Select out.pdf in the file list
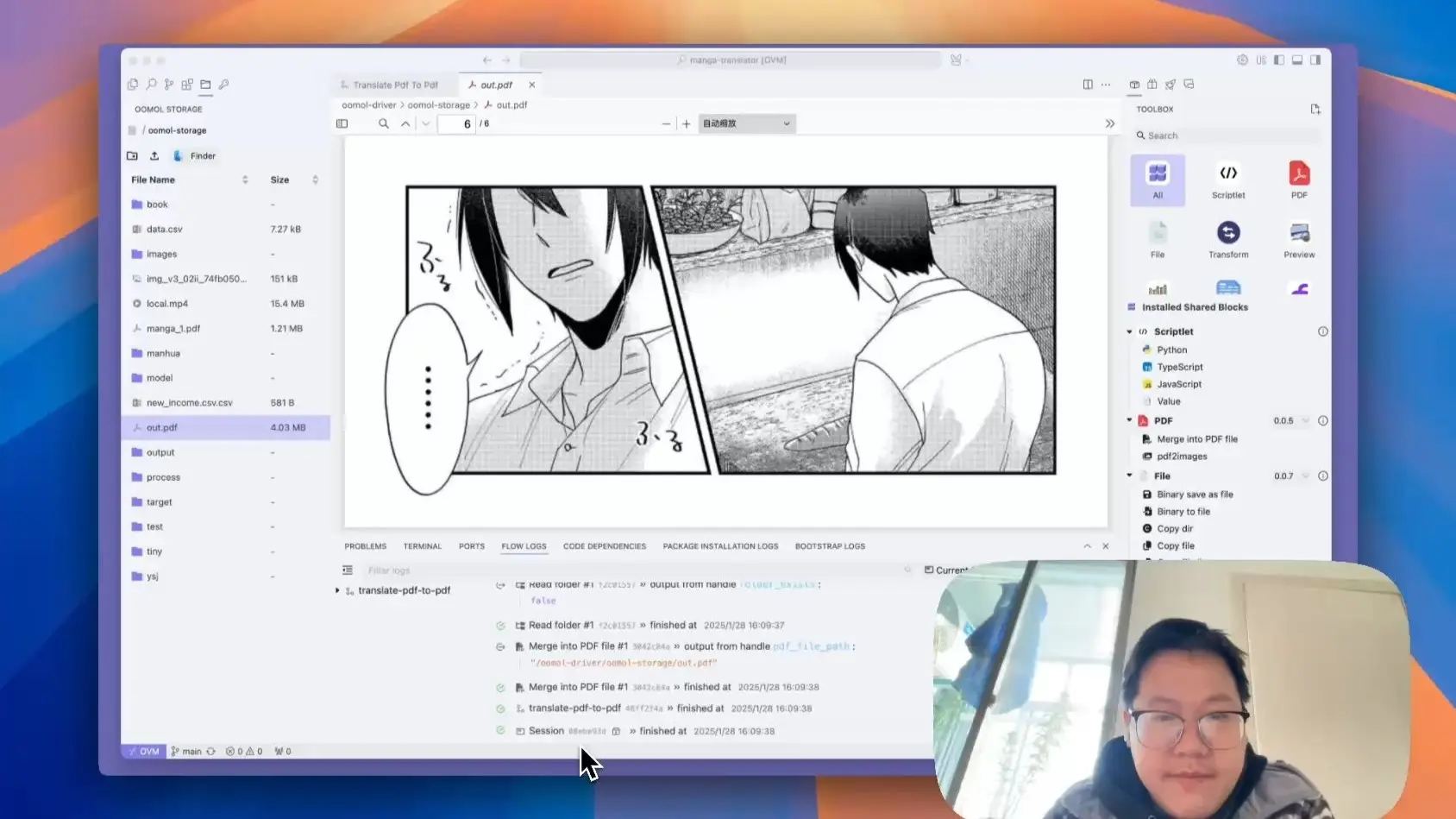This screenshot has width=1456, height=819. pos(225,428)
